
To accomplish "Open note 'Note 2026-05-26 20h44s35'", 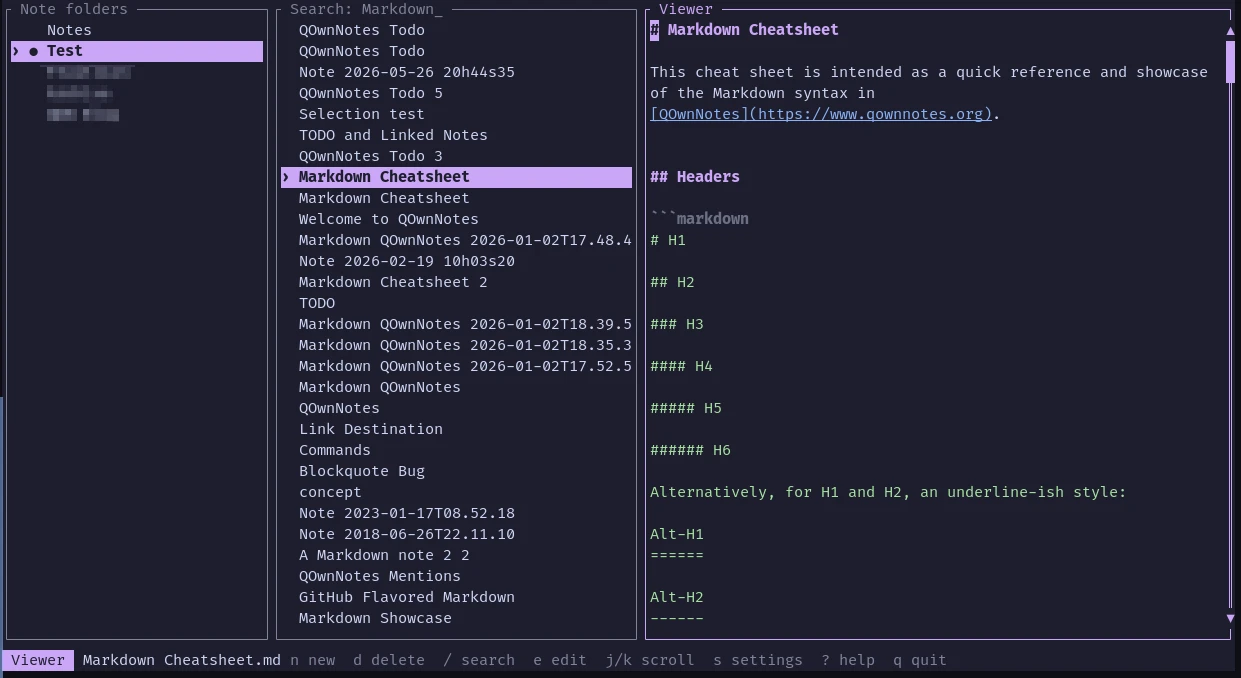I will coord(407,72).
